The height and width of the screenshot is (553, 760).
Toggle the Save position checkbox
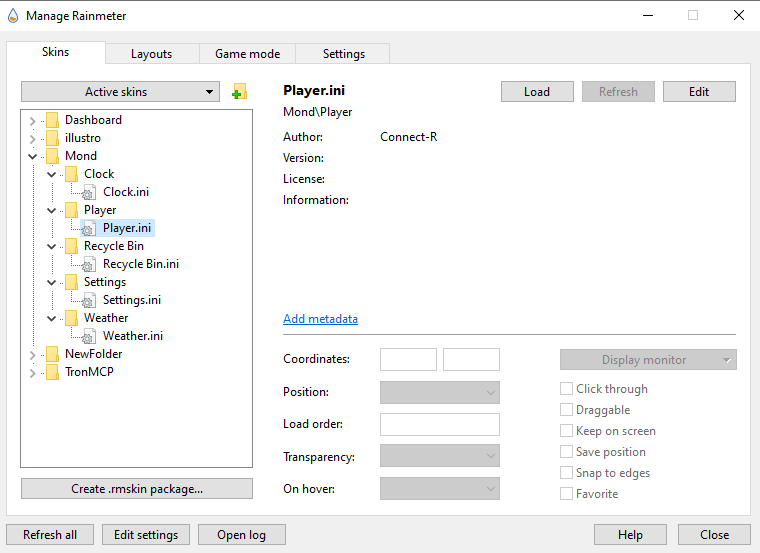tap(566, 452)
